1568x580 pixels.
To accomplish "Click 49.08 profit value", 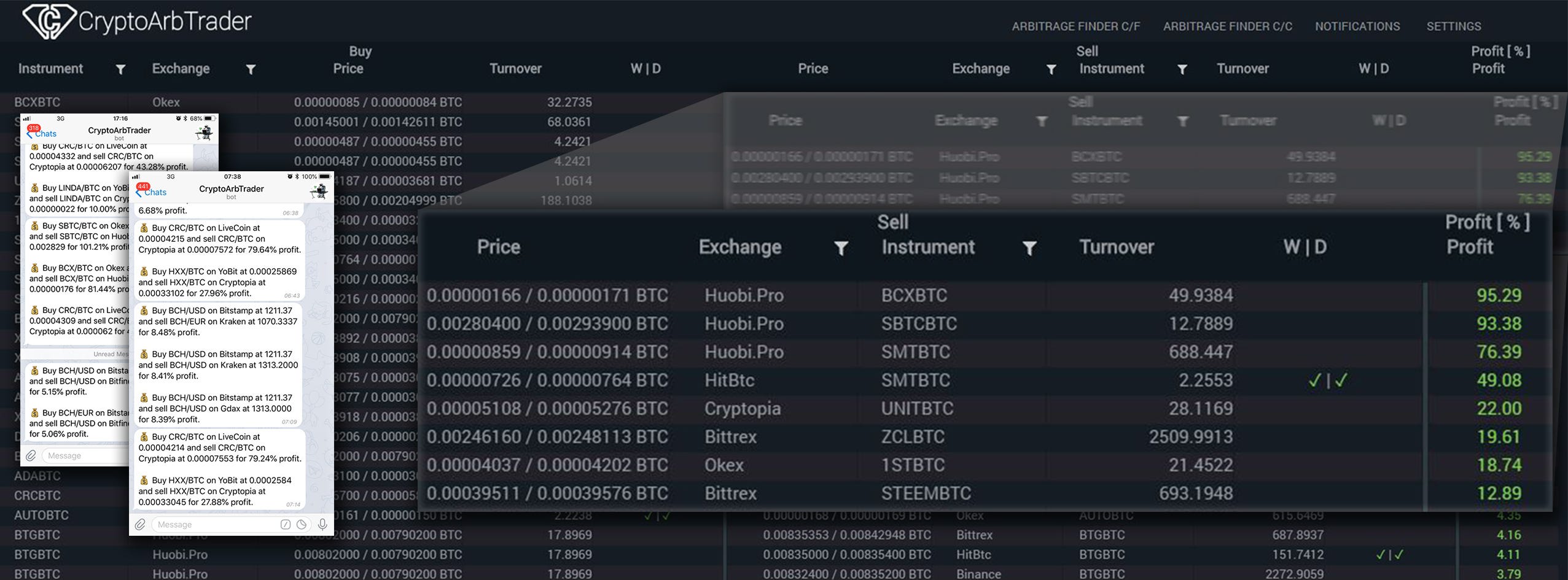I will tap(1499, 381).
